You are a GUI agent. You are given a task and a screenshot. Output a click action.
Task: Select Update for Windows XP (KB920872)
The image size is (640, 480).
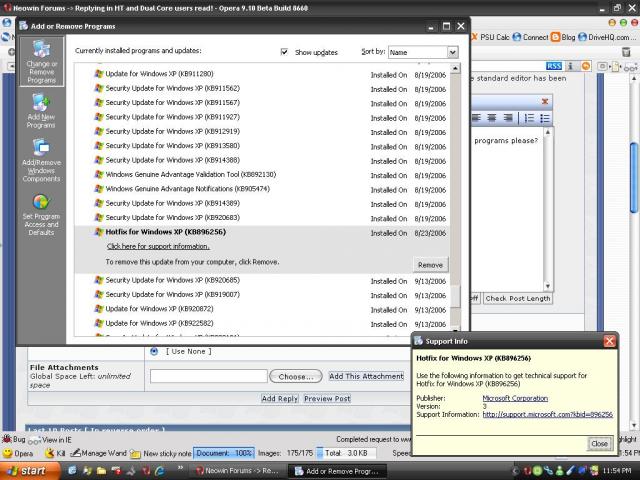pos(262,309)
